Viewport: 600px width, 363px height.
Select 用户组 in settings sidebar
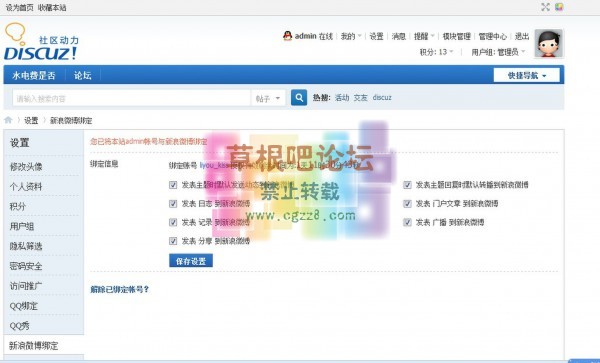pos(22,226)
